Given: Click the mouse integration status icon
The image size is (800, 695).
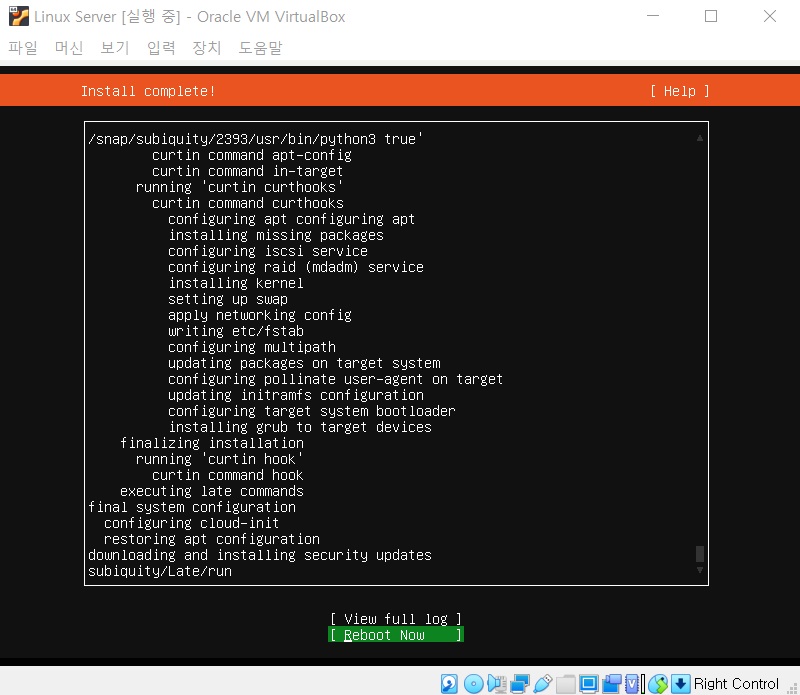Looking at the screenshot, I should pos(658,684).
